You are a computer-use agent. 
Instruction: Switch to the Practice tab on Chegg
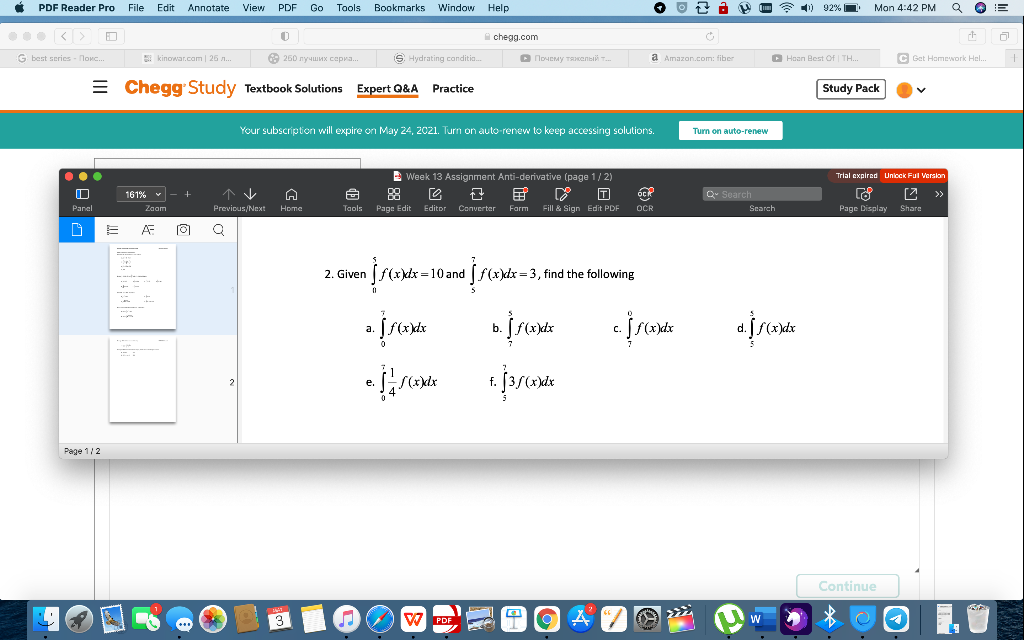click(453, 88)
